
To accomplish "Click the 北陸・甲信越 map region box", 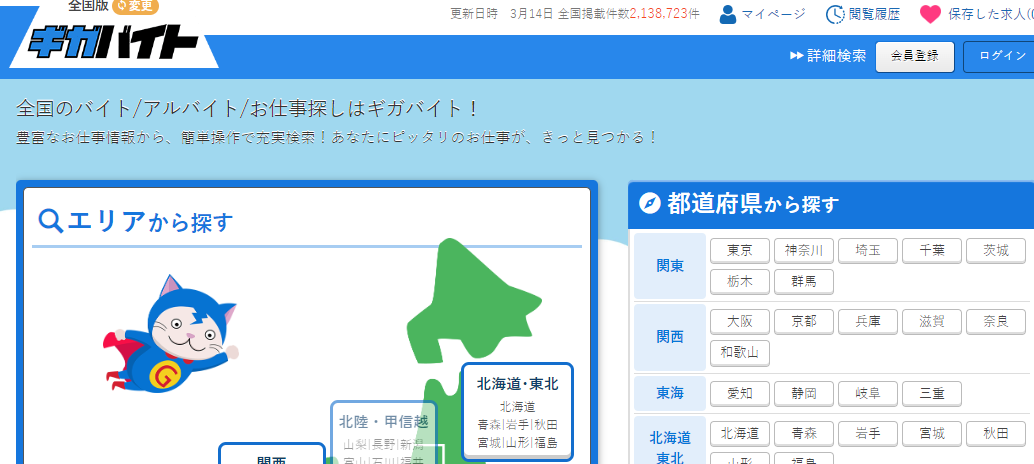I will (383, 428).
